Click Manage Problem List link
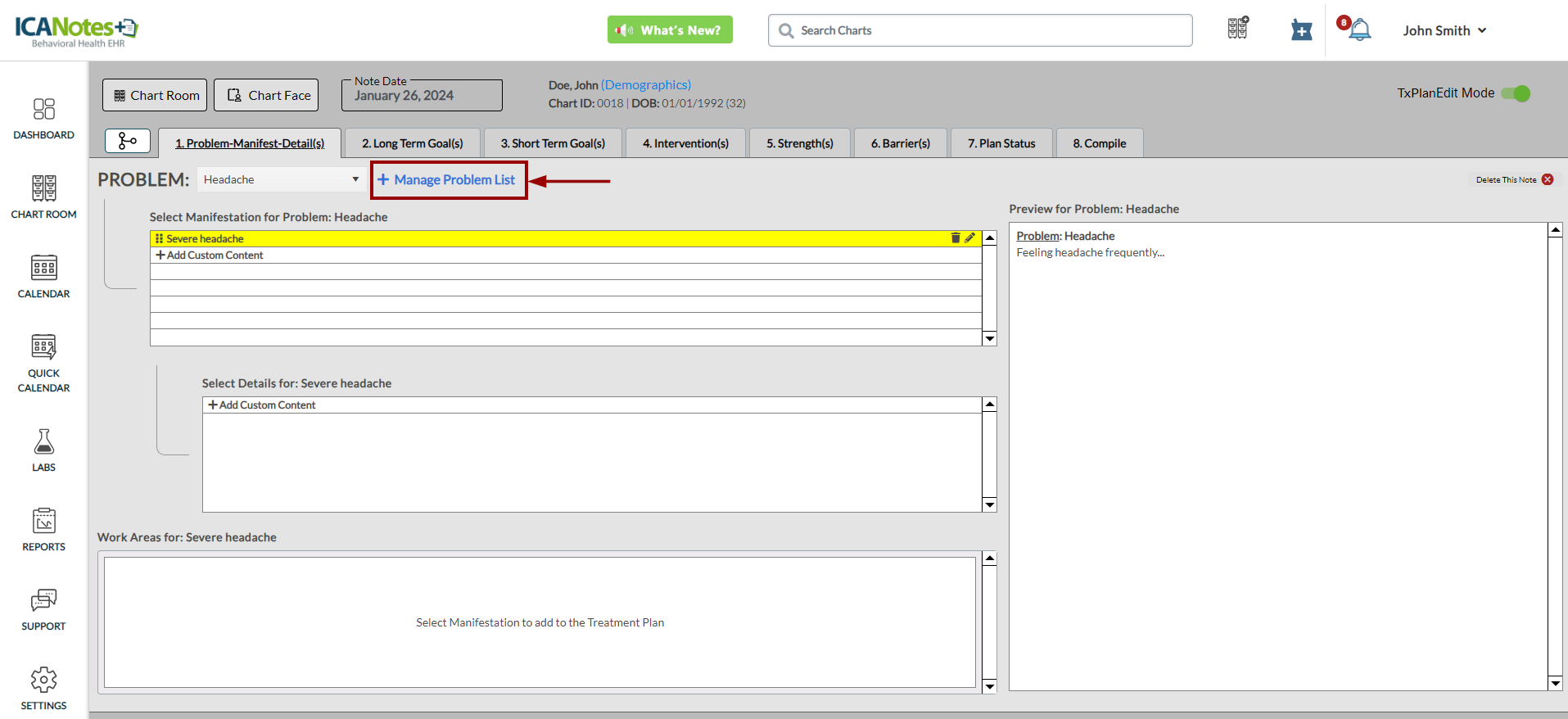 [x=447, y=179]
